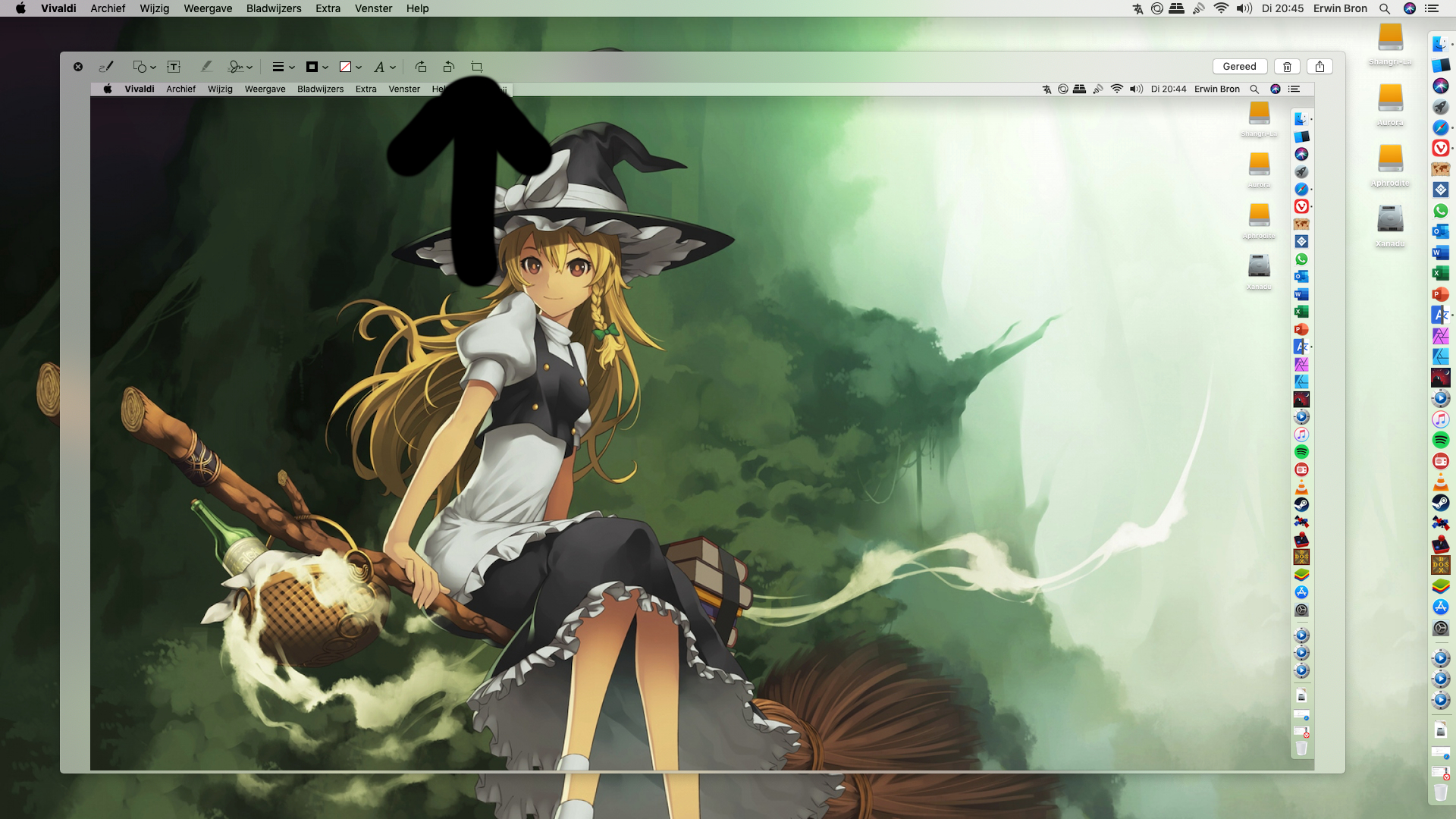Expand the Signature dropdown
Viewport: 1456px width, 819px height.
tap(240, 67)
